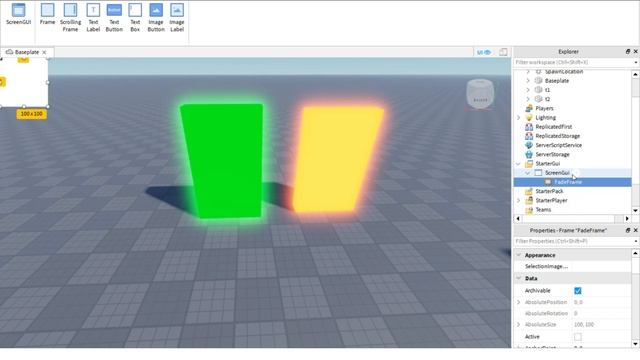The width and height of the screenshot is (640, 360).
Task: Toggle UI visibility eye button in viewport
Action: click(x=484, y=52)
